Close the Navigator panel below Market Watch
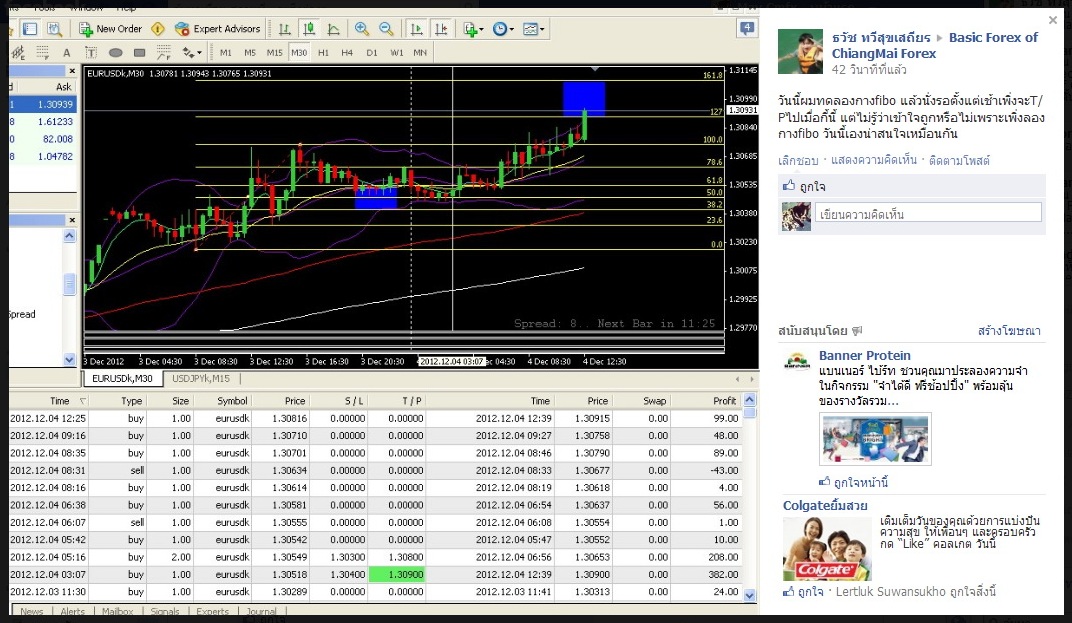Screen dimensions: 1072x623 click(x=72, y=220)
